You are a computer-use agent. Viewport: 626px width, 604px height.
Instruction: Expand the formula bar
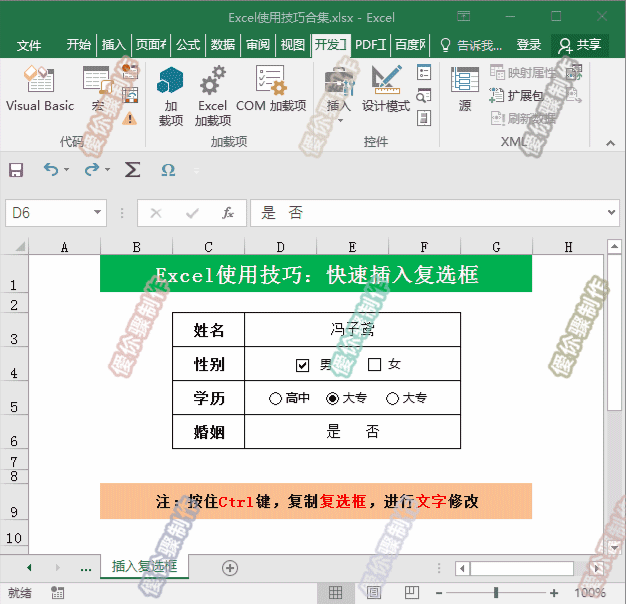click(611, 212)
